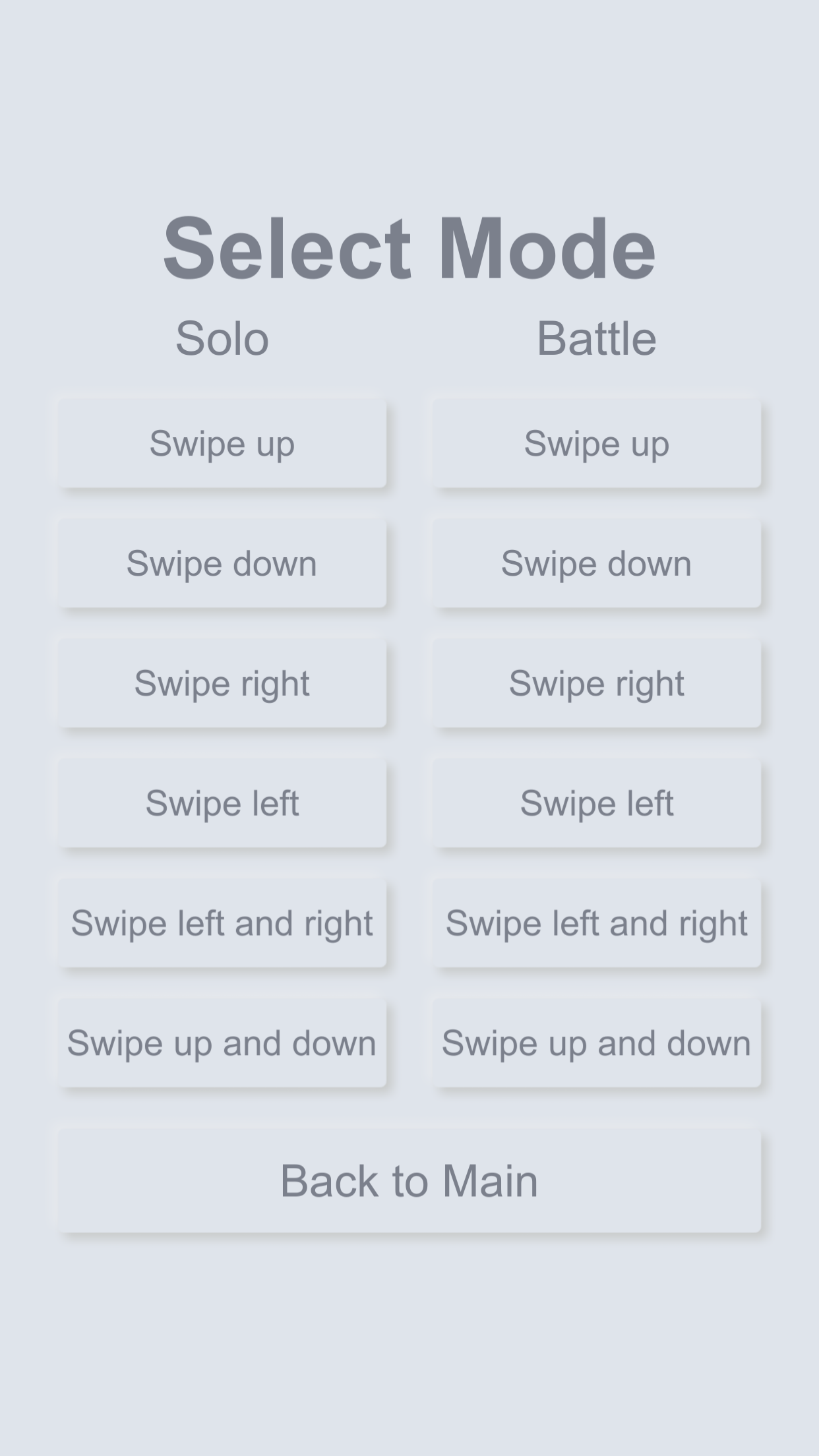Image resolution: width=819 pixels, height=1456 pixels.
Task: Start Battle Swipe right mode
Action: 596,683
